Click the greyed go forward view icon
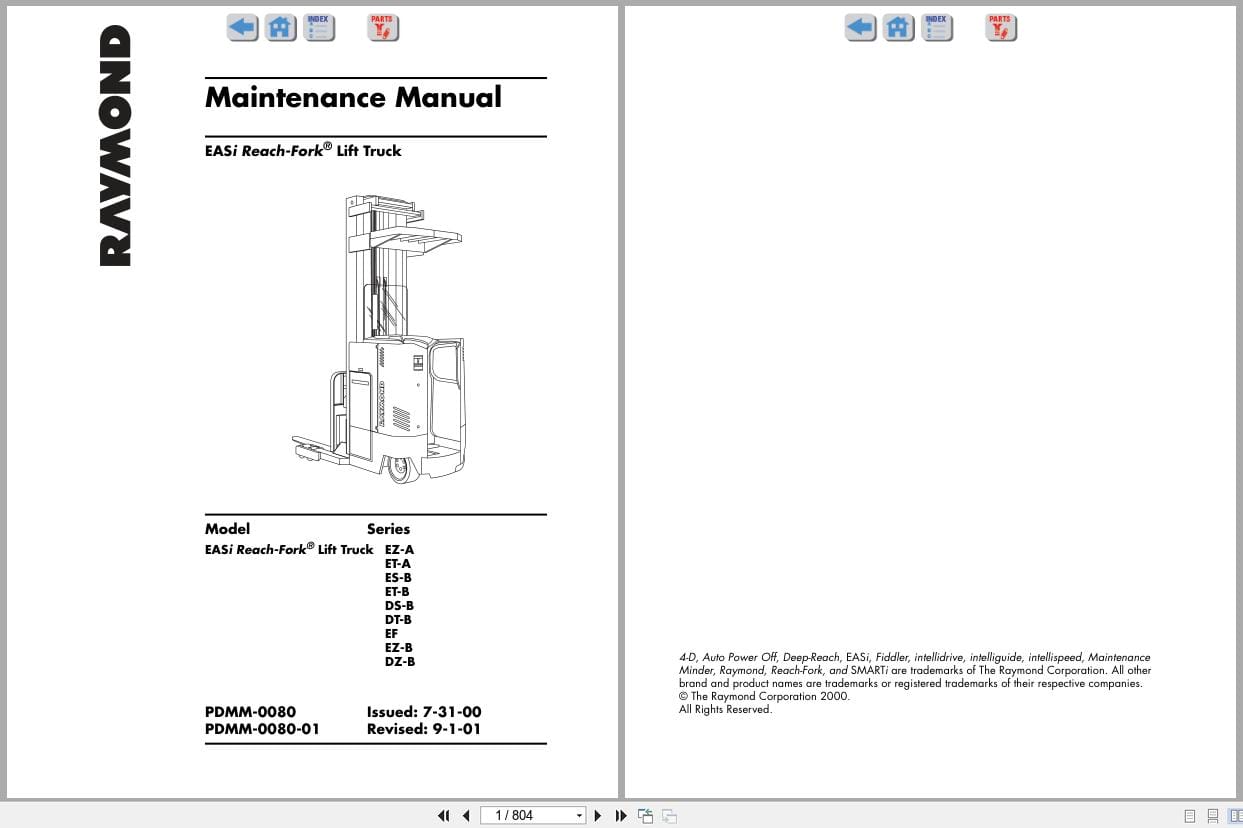The width and height of the screenshot is (1243, 828). point(669,816)
